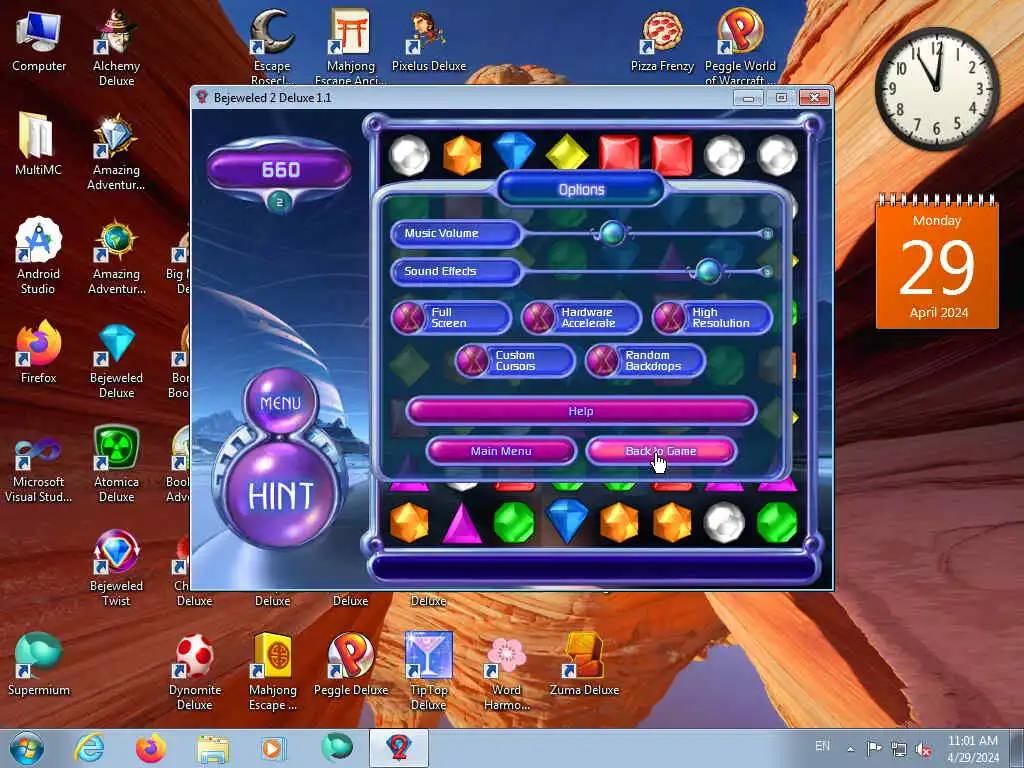The height and width of the screenshot is (768, 1024).
Task: Select the Firefox desktop shortcut
Action: [39, 353]
